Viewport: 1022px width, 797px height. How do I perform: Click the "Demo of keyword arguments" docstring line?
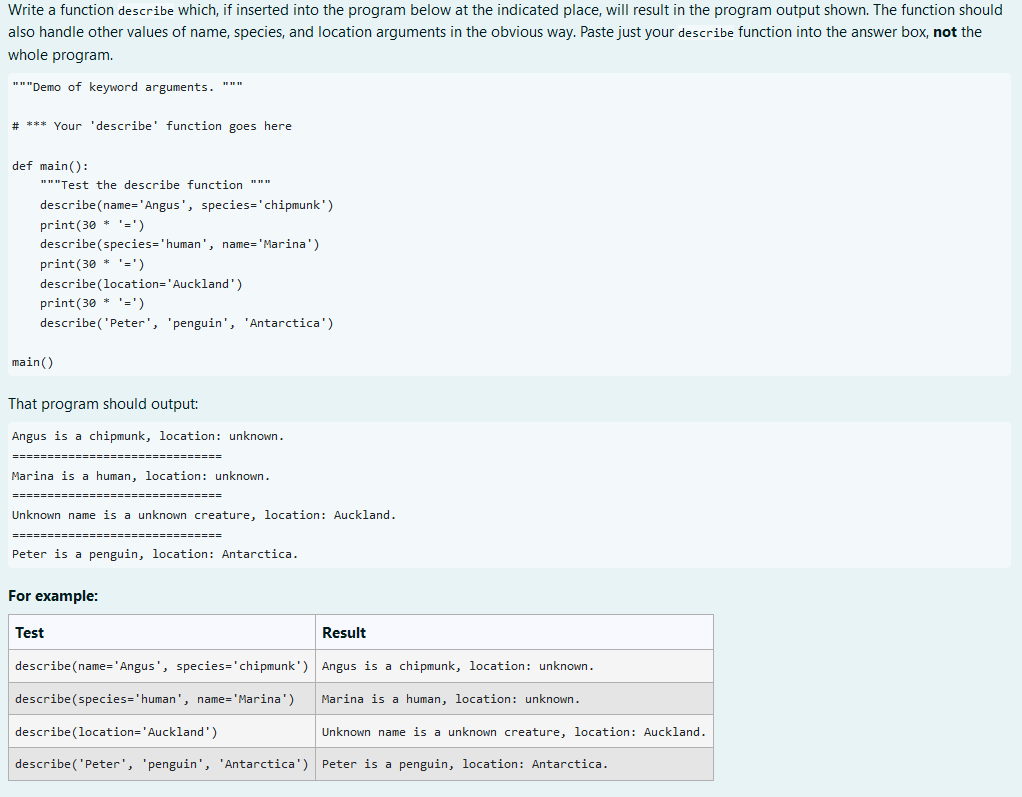point(127,87)
